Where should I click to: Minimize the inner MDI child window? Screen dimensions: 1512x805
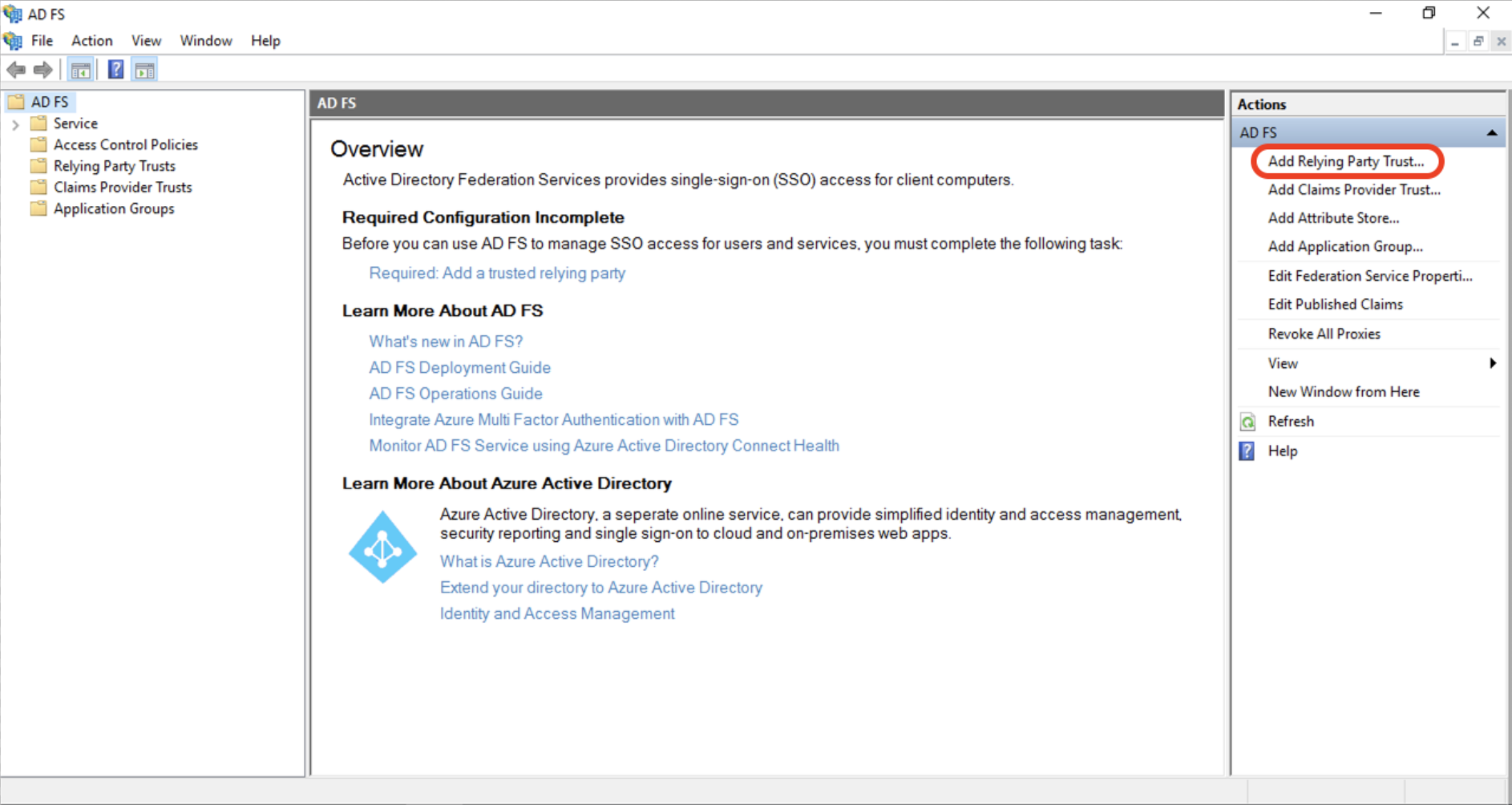pyautogui.click(x=1455, y=42)
